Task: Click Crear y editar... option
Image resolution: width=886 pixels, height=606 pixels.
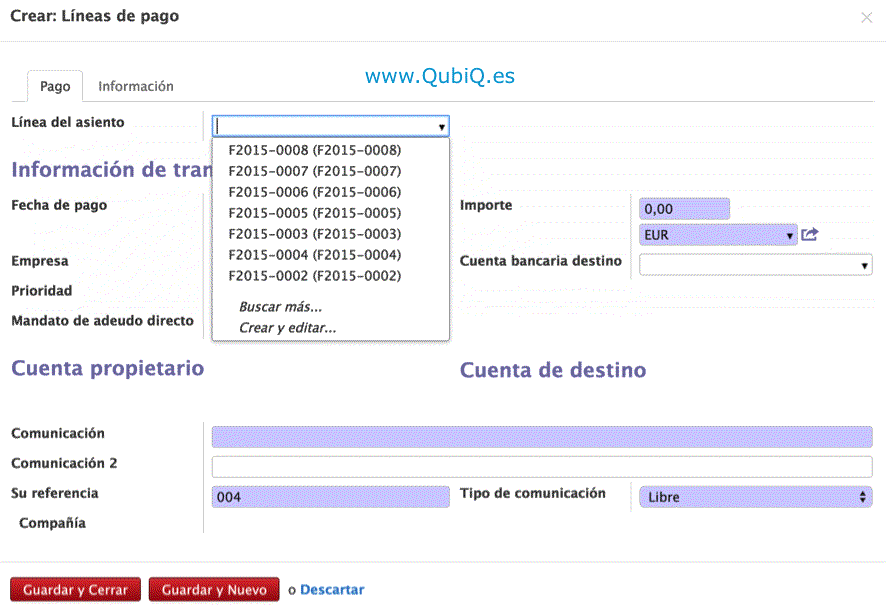Action: click(287, 328)
